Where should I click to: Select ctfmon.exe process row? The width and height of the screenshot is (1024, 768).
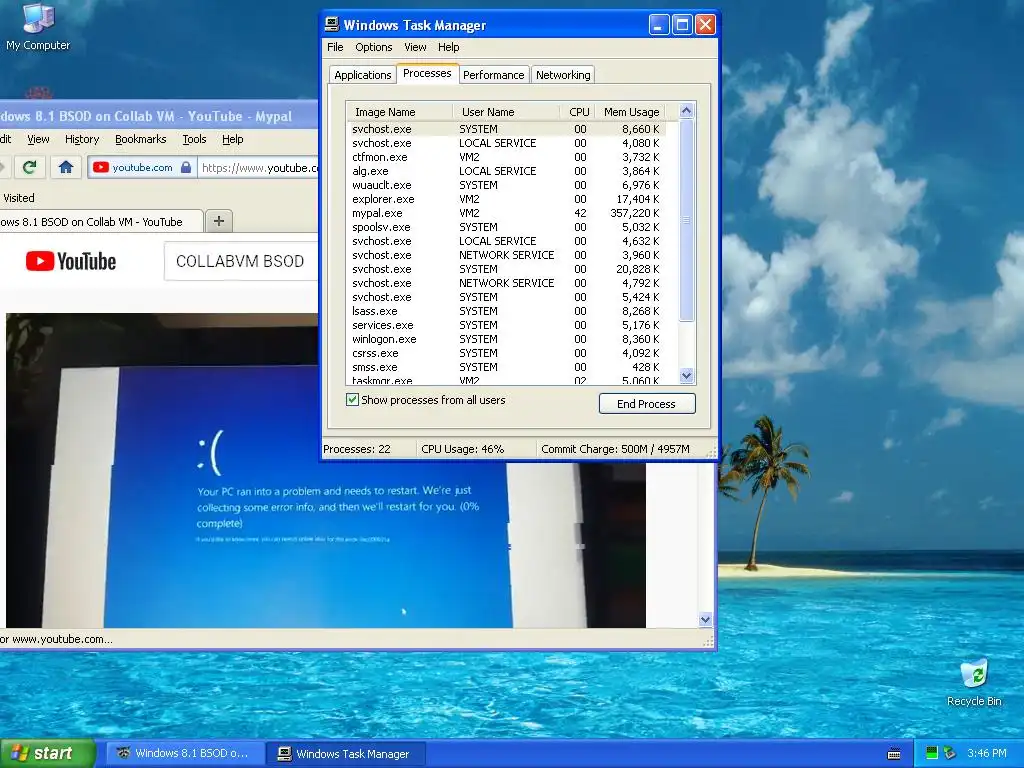click(x=507, y=157)
